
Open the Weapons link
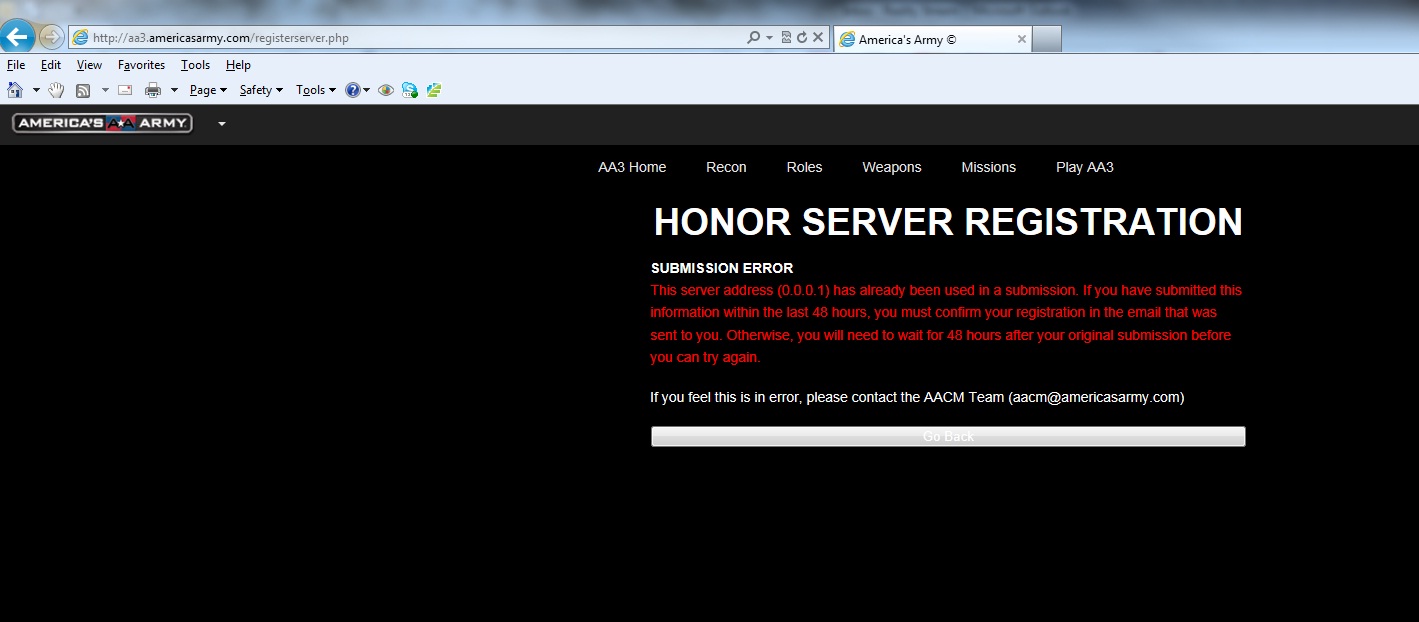pyautogui.click(x=892, y=167)
